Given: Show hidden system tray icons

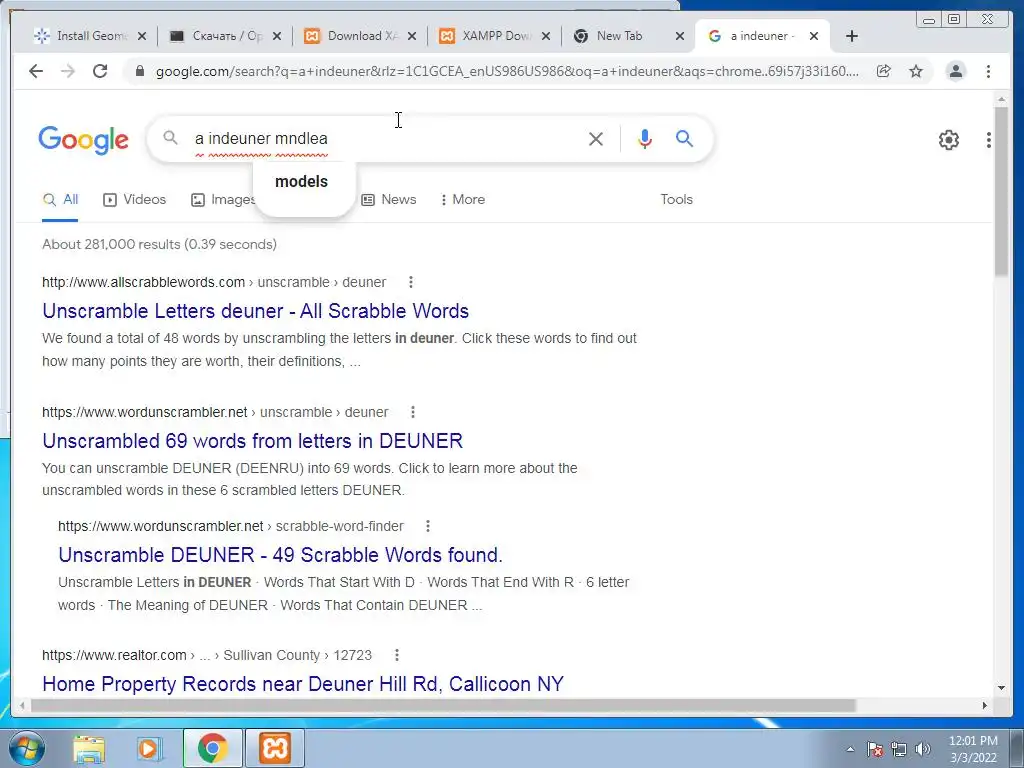Looking at the screenshot, I should coord(850,749).
